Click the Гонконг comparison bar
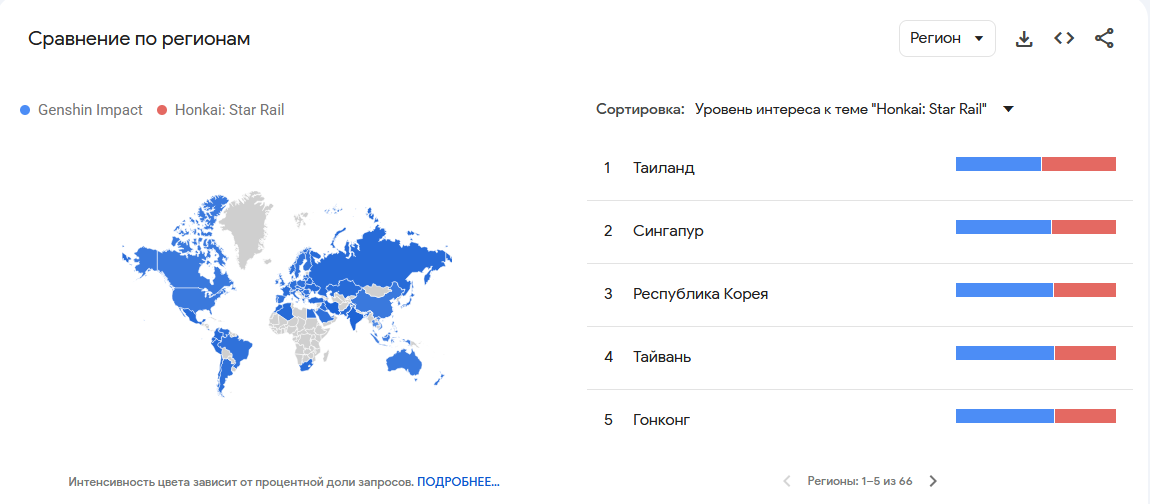The width and height of the screenshot is (1150, 504). (x=1035, y=416)
